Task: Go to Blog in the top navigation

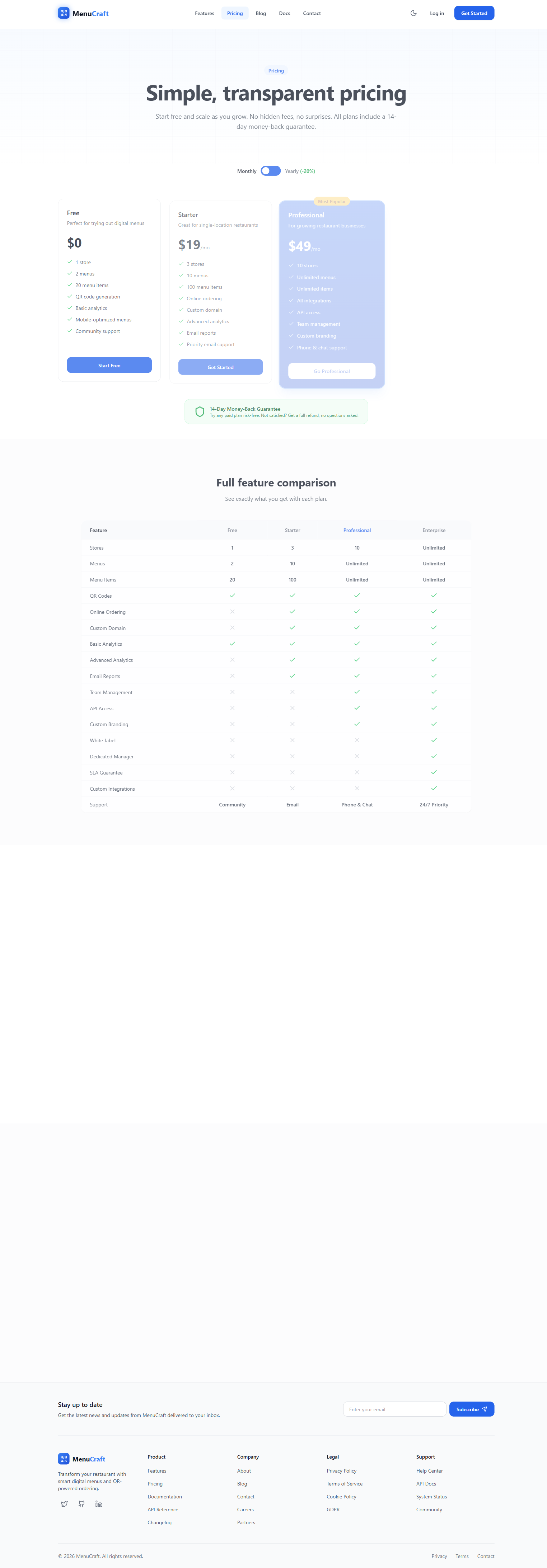Action: 261,13
